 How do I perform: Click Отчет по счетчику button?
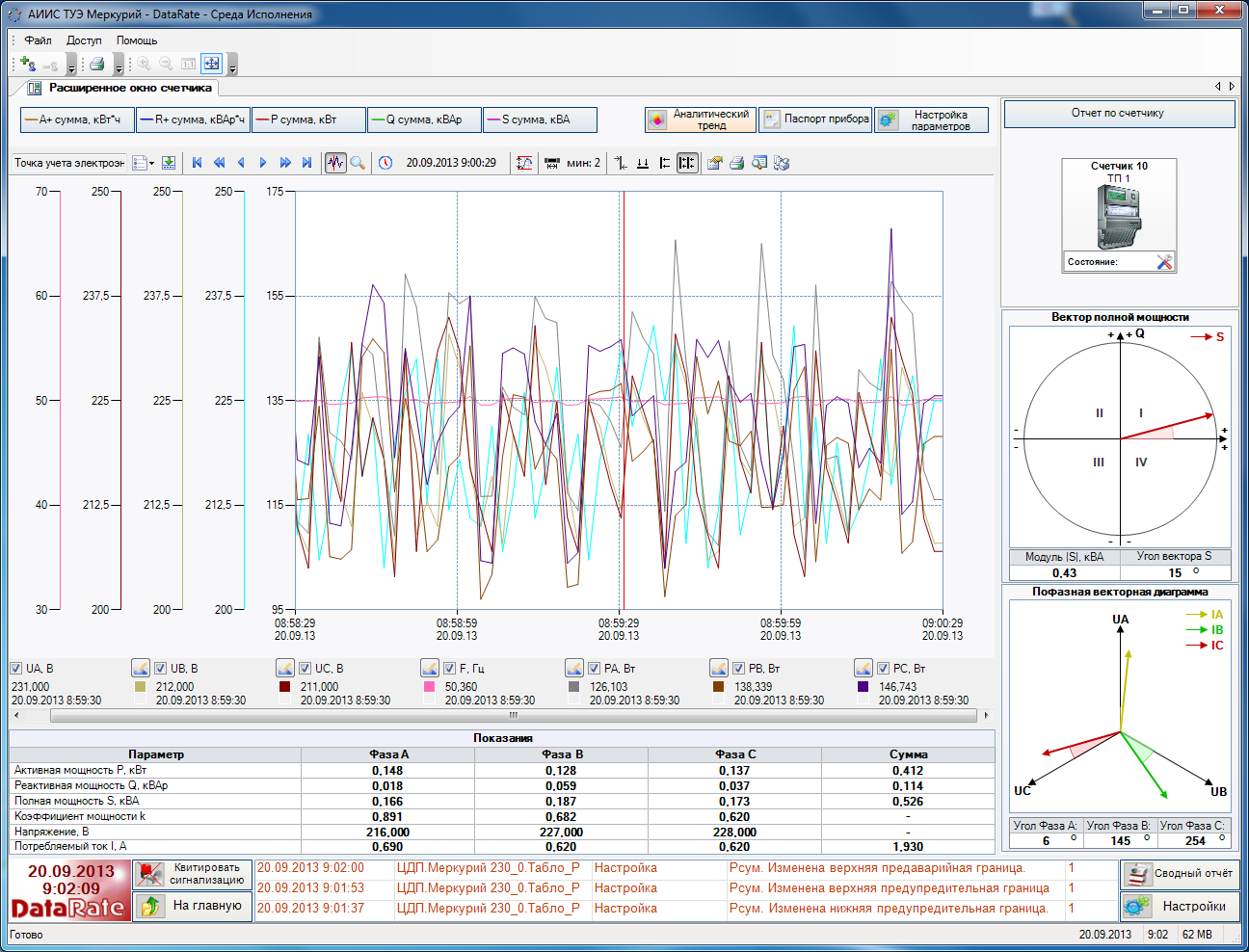coord(1119,114)
